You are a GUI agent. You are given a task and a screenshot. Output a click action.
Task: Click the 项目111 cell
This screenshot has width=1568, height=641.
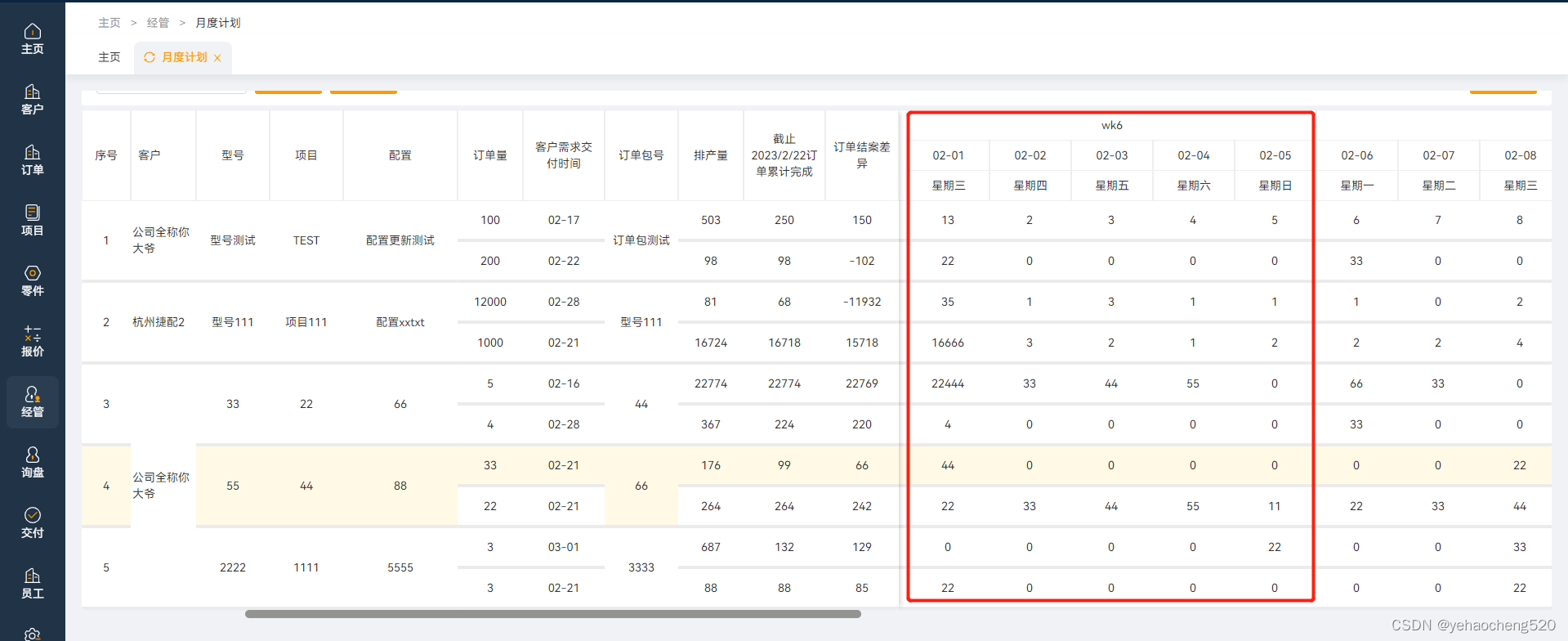point(306,322)
